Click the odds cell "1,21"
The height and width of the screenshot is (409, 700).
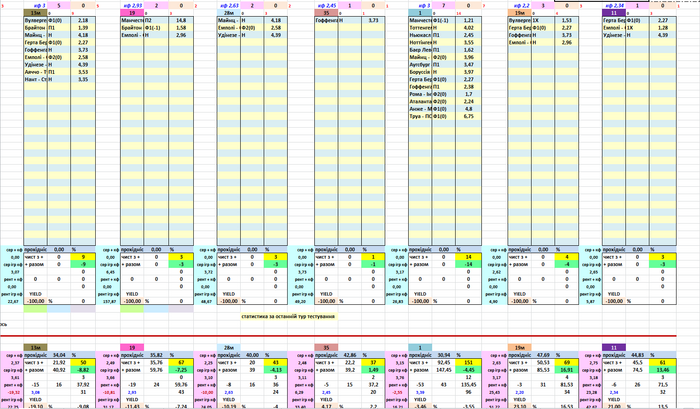(469, 21)
